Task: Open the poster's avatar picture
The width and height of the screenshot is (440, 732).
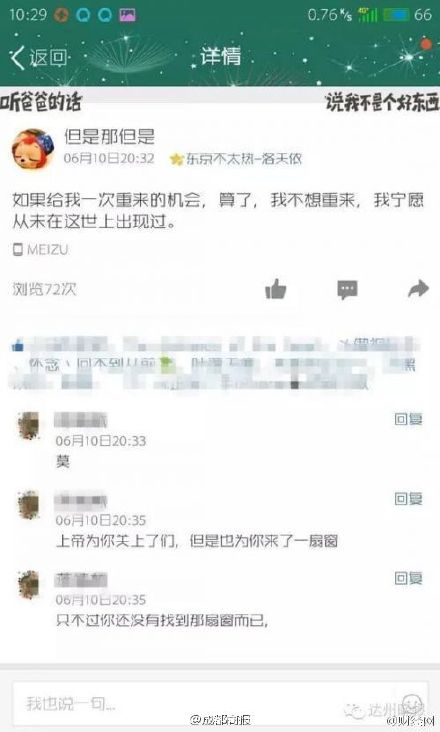Action: coord(33,149)
